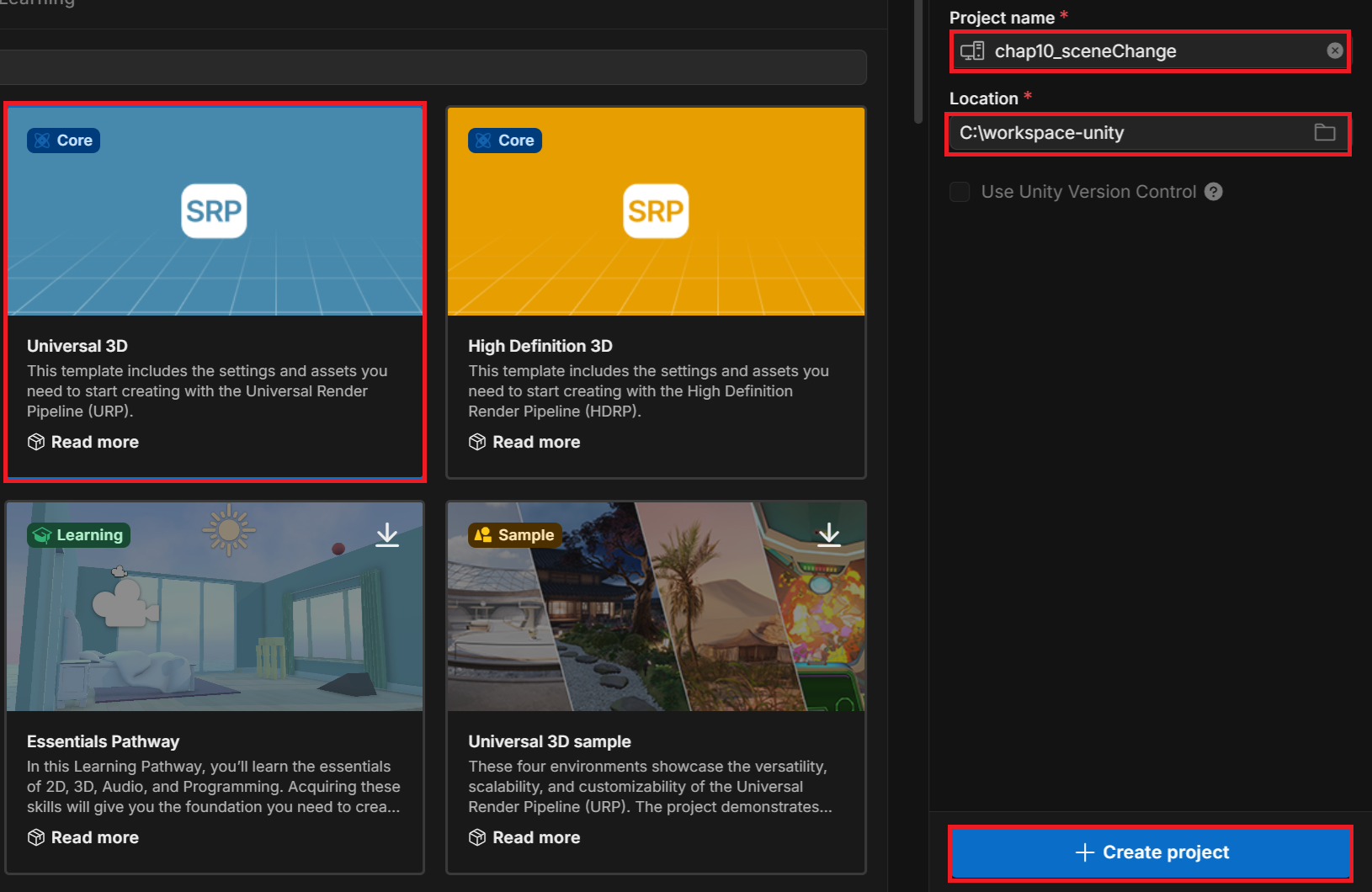Click the Sample badge on Universal 3D sample
1372x892 pixels.
[x=515, y=535]
